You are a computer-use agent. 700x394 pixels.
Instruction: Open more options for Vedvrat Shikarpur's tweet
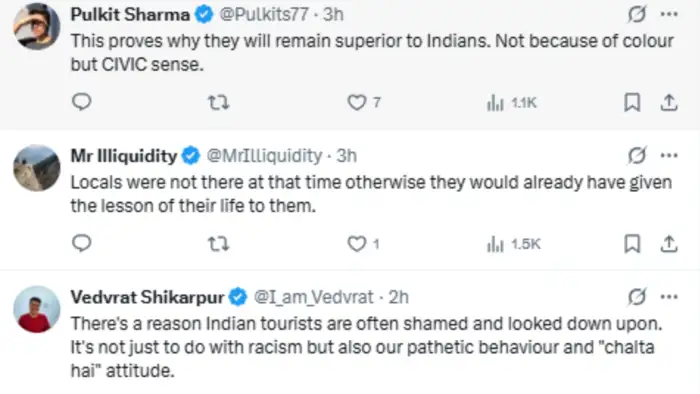(669, 297)
